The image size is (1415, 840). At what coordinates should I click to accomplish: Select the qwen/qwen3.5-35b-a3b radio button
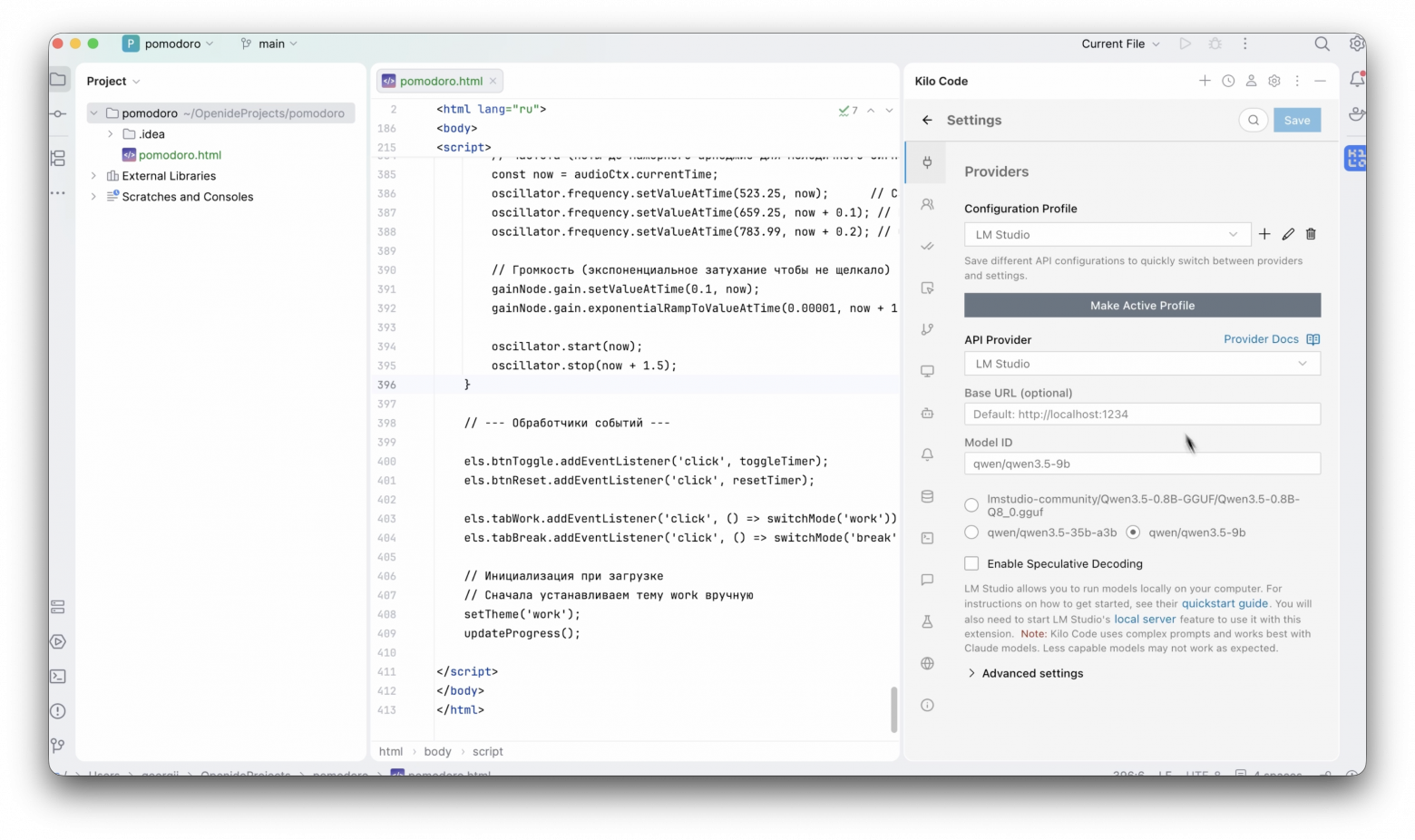point(971,532)
